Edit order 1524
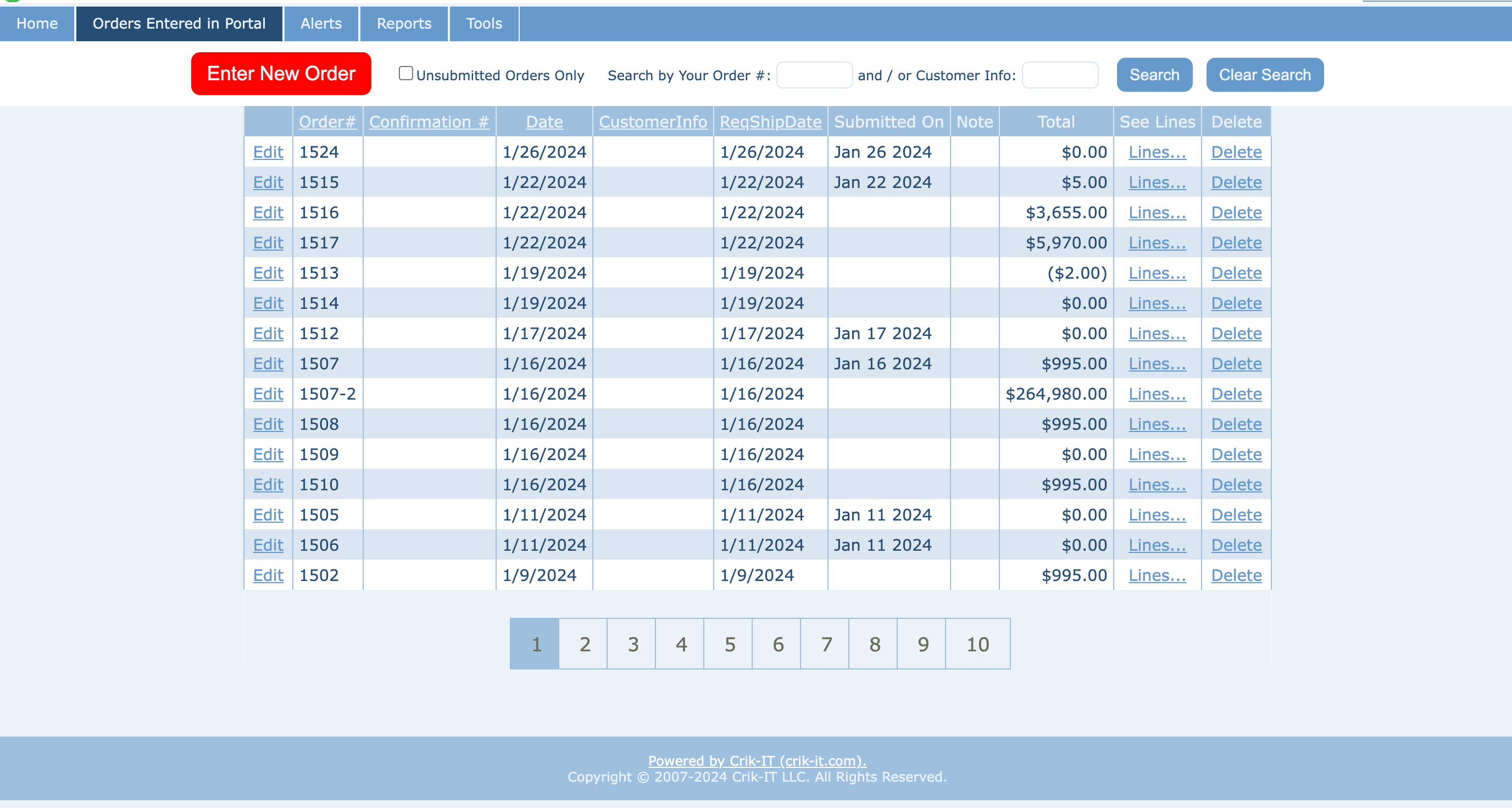Viewport: 1512px width, 808px height. (x=268, y=152)
